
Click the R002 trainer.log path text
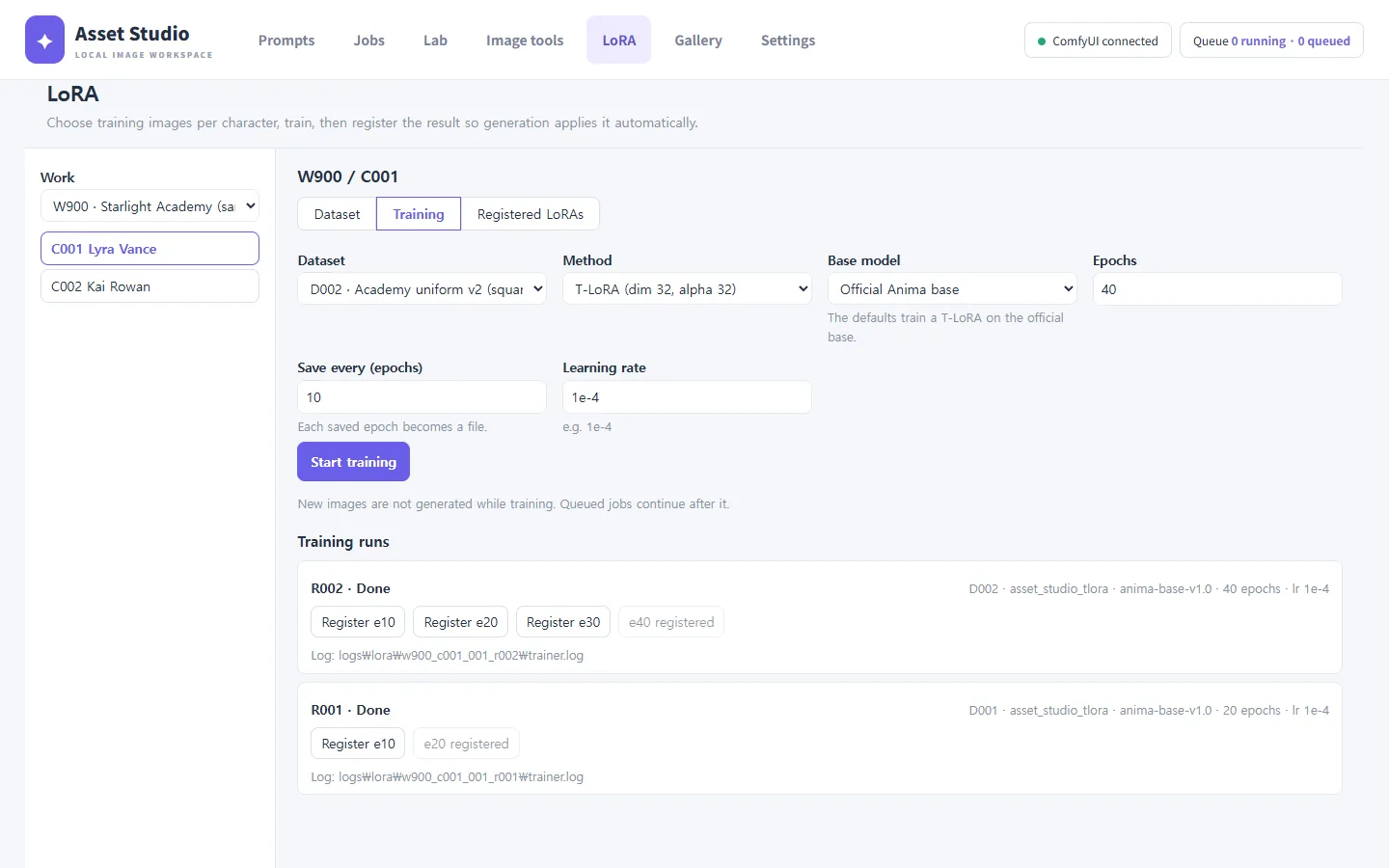pos(447,656)
